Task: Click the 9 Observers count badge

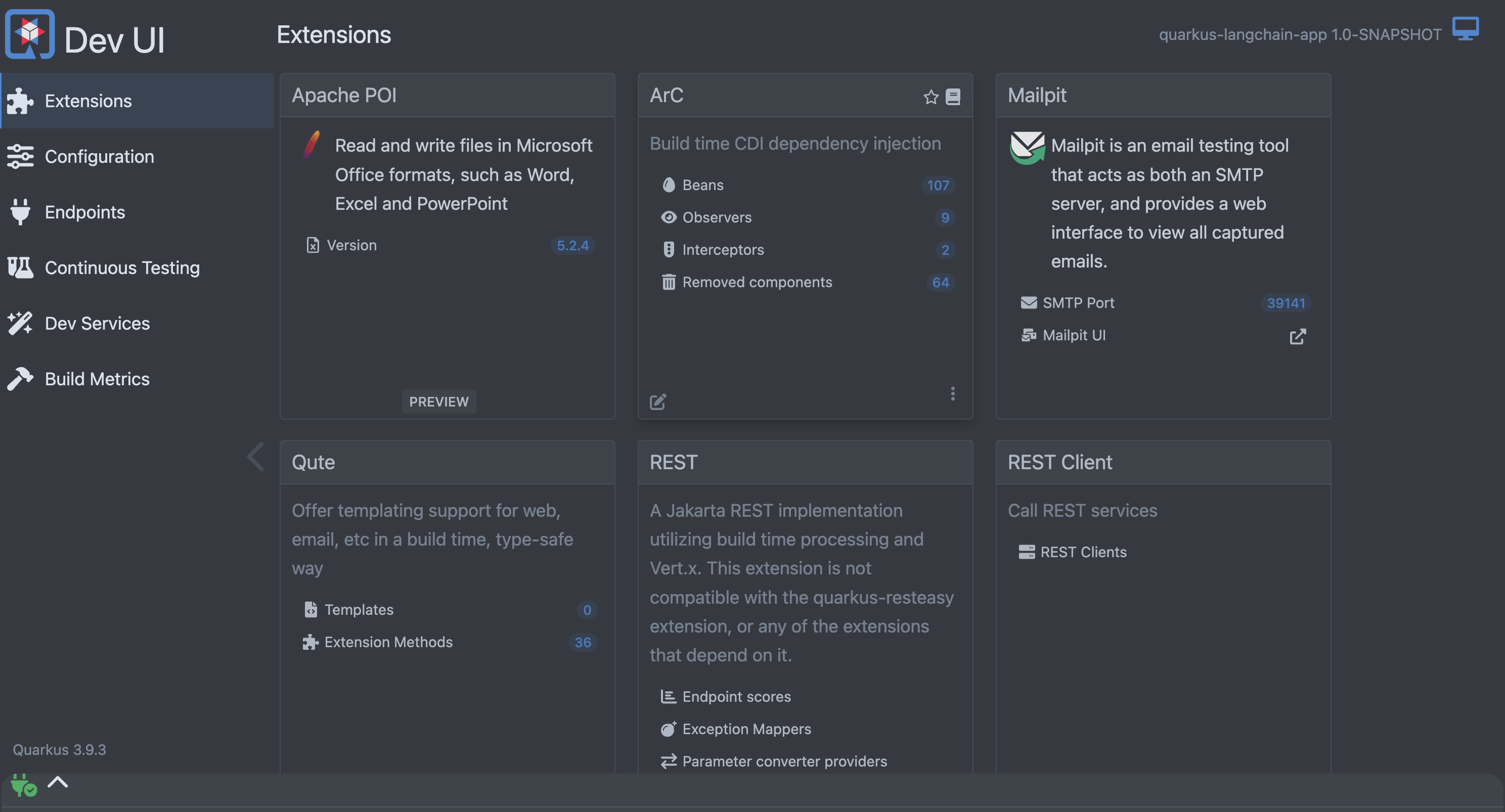Action: point(945,217)
